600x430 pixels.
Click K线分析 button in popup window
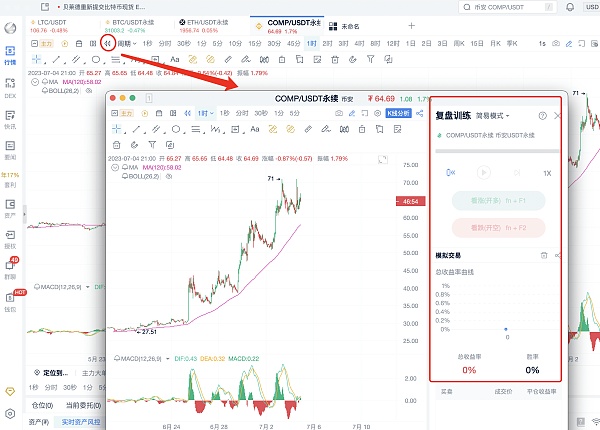(398, 113)
